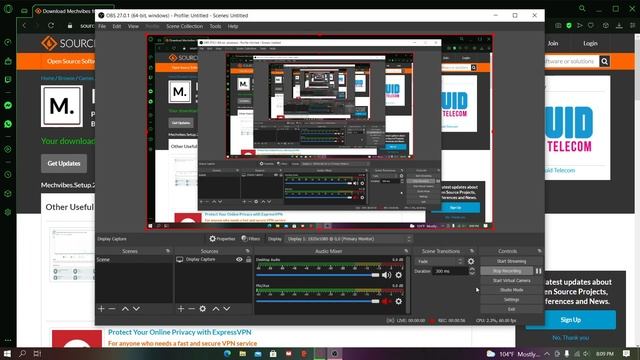Pop out the Scene Transitions dock

coord(472,251)
